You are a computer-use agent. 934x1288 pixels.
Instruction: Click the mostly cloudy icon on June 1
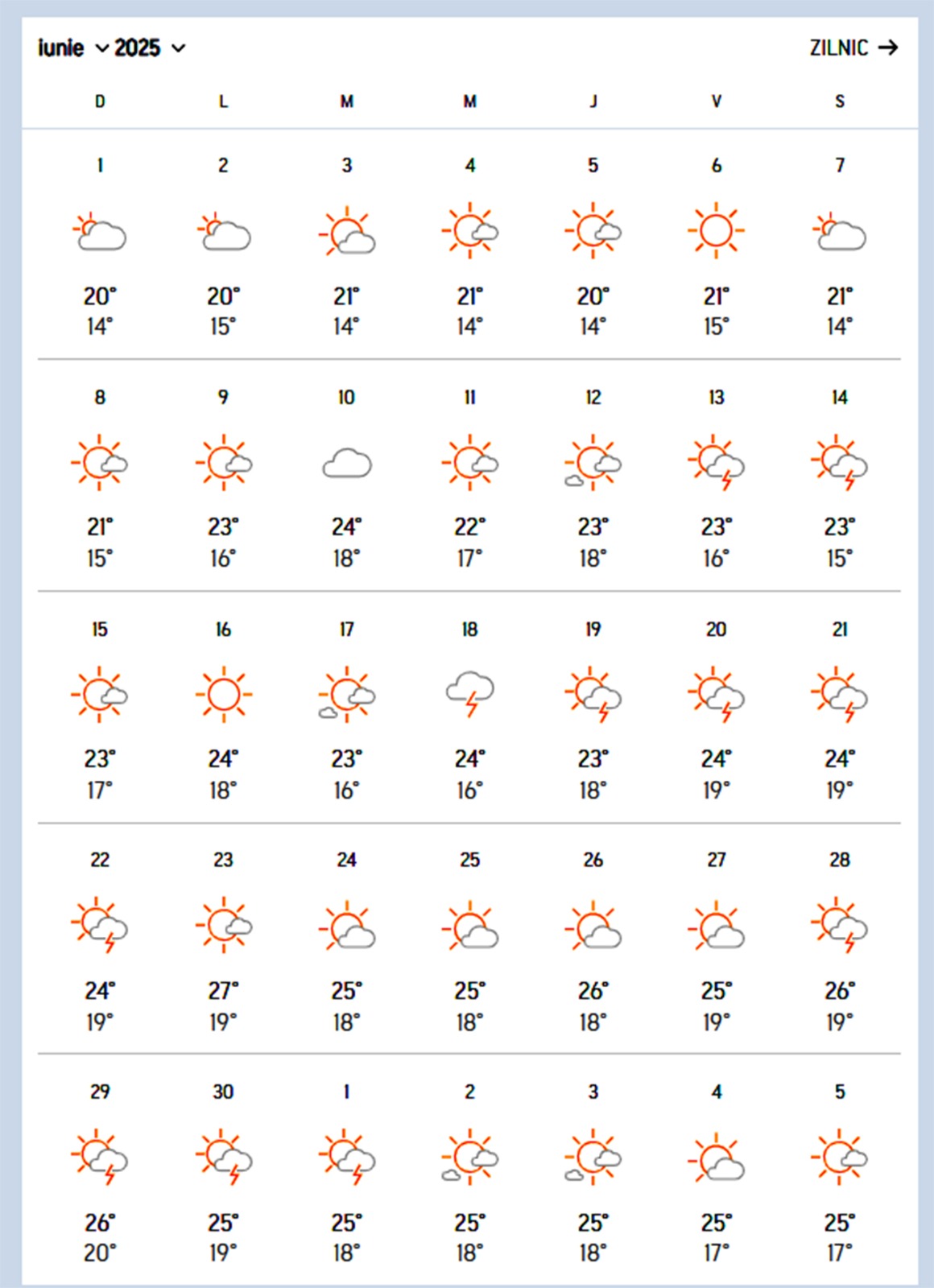pos(100,232)
